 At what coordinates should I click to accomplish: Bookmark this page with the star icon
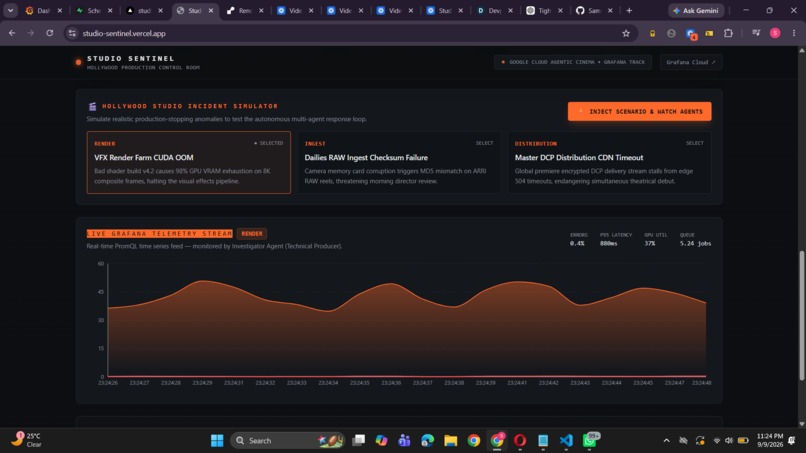pyautogui.click(x=626, y=33)
